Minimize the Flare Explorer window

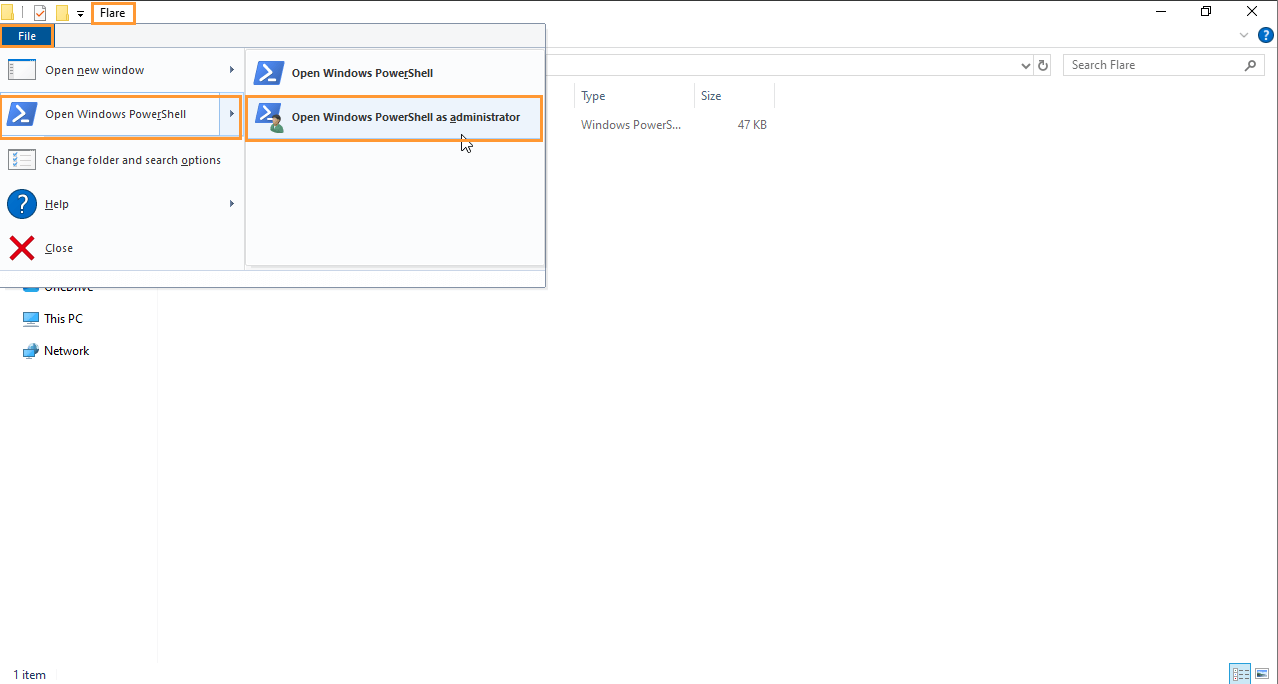pos(1160,12)
